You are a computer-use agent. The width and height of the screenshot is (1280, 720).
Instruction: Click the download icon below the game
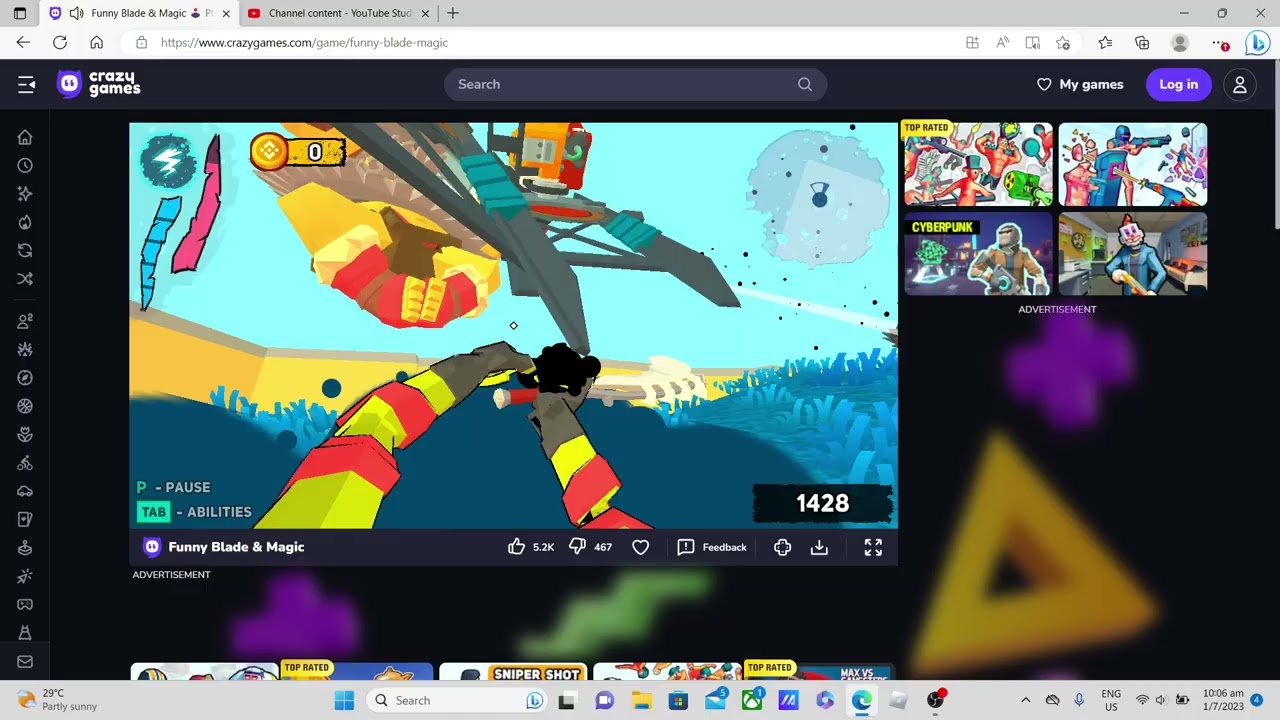pos(819,547)
